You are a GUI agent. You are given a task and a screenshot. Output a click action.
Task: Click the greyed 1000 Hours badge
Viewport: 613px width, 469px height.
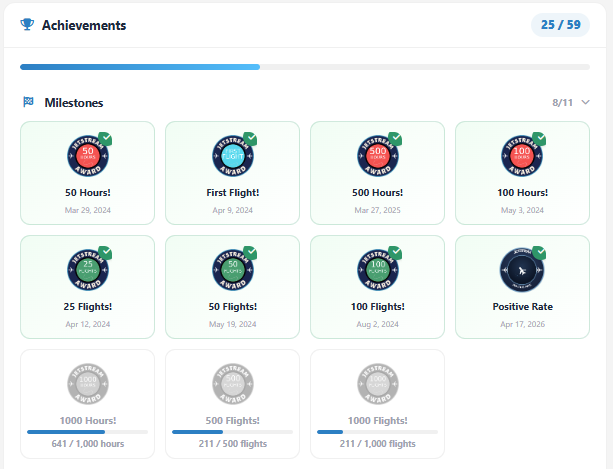[88, 384]
